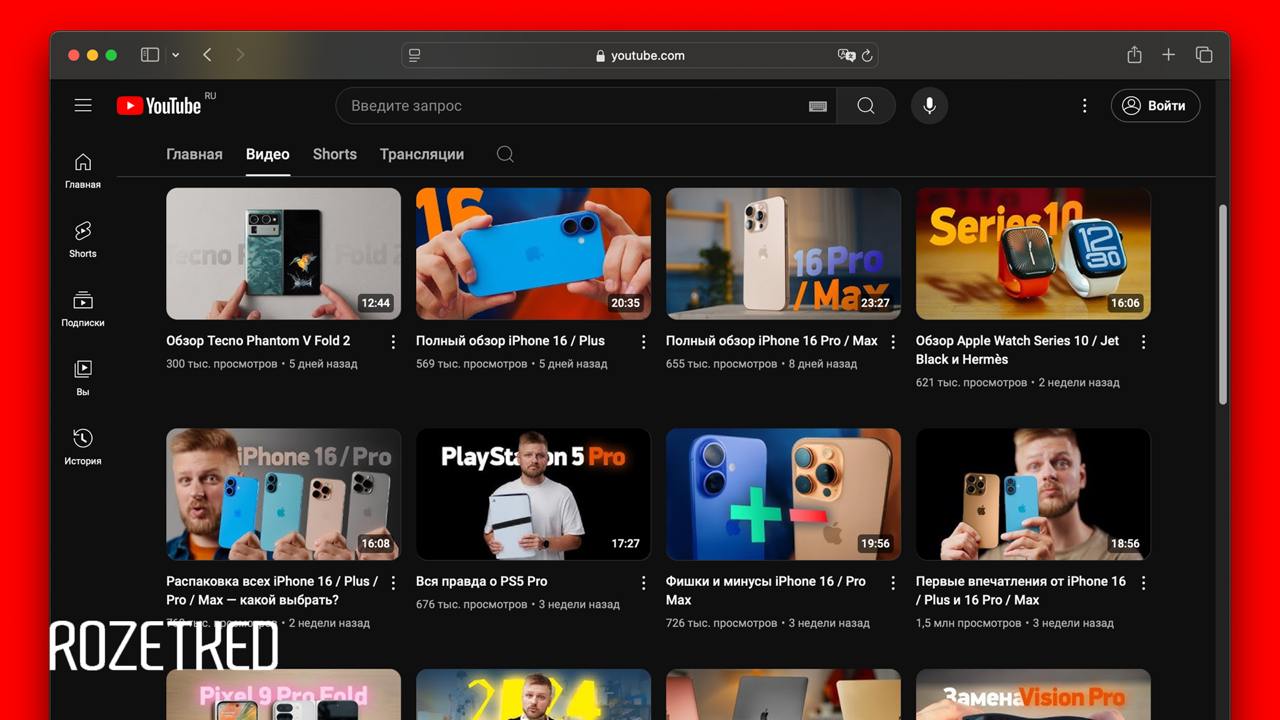The height and width of the screenshot is (720, 1280).
Task: Open PlayStation 5 Pro thumbnail
Action: click(x=533, y=494)
